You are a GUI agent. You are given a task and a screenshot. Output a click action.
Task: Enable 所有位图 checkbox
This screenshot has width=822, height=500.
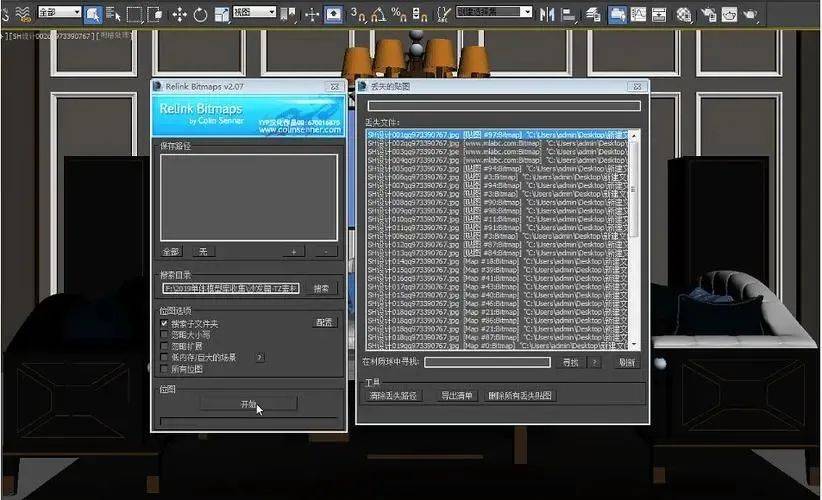pyautogui.click(x=164, y=369)
